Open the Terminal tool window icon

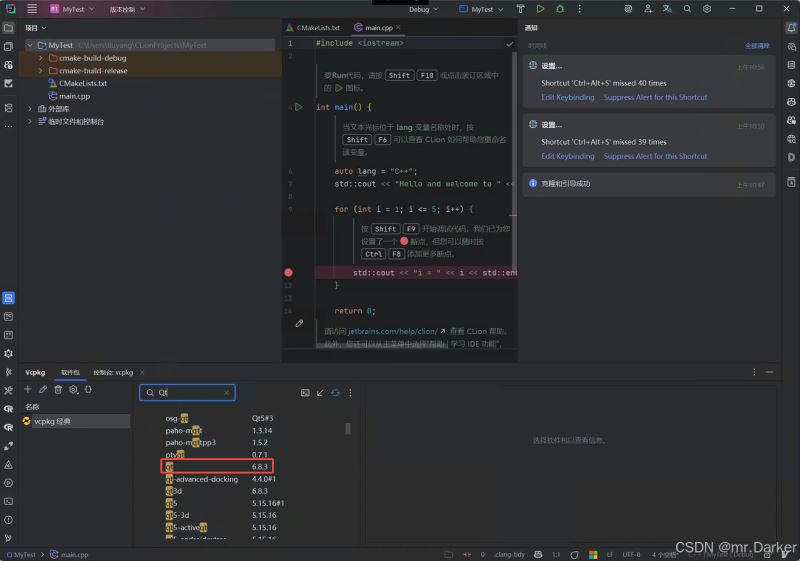click(x=9, y=501)
